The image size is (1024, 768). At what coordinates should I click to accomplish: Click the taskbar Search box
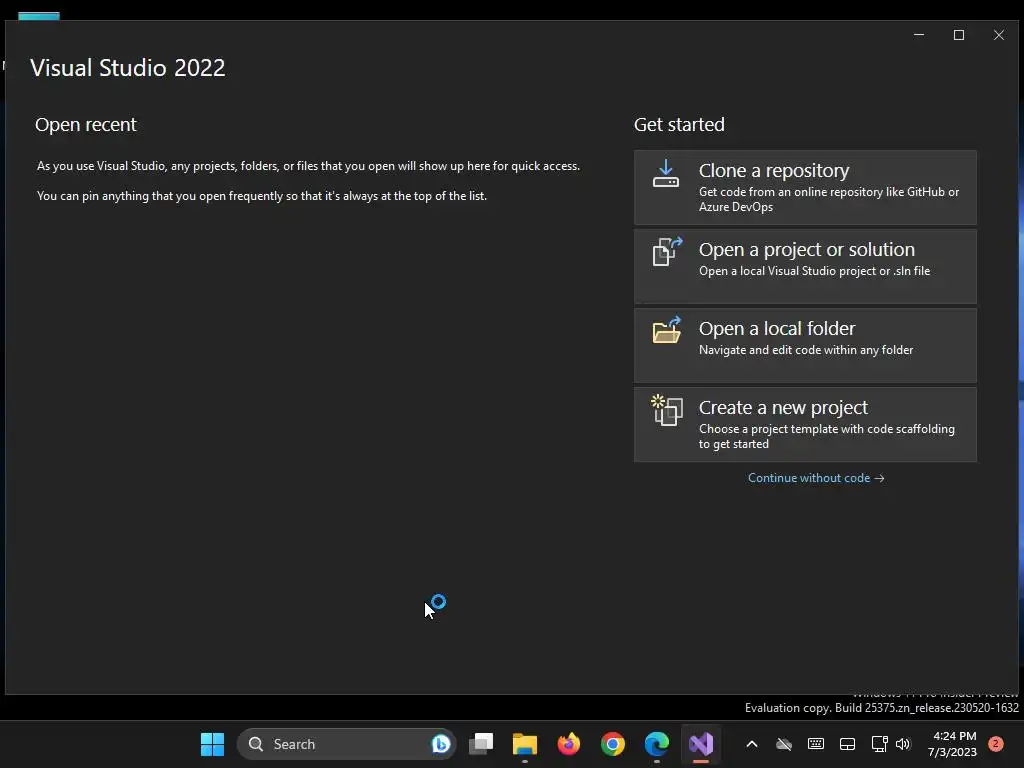346,744
